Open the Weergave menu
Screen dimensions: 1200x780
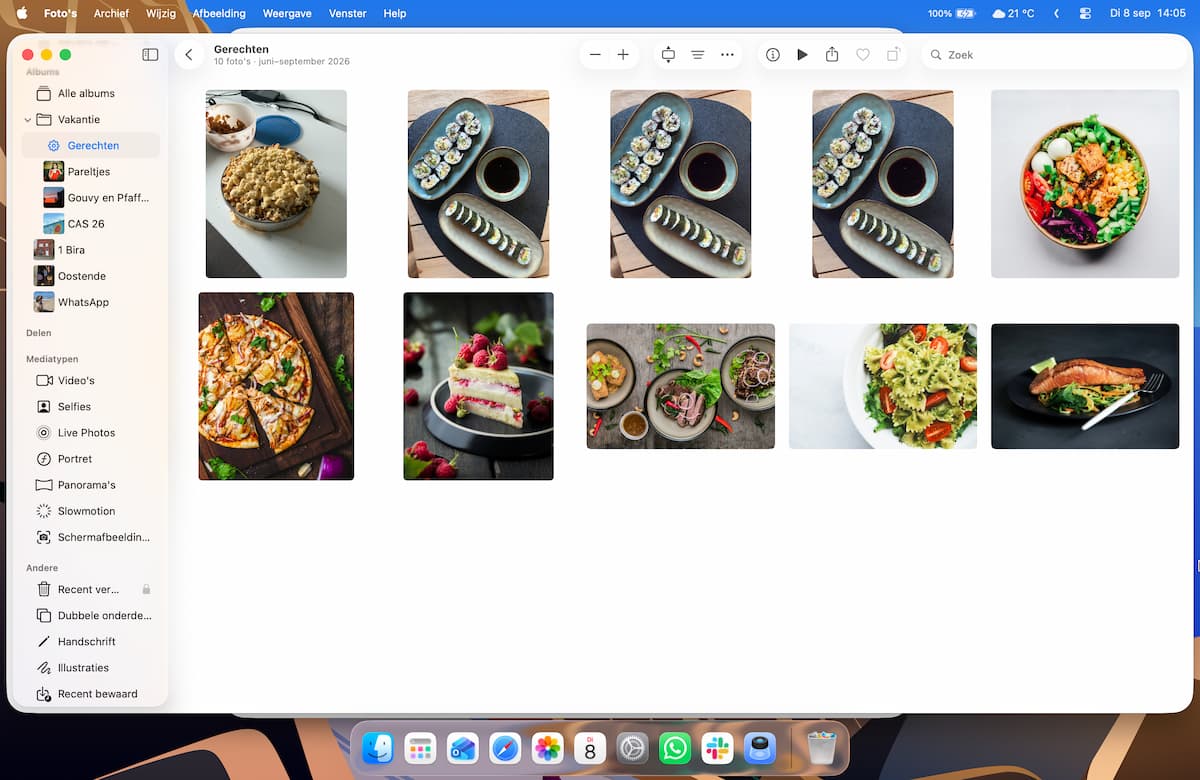point(287,14)
